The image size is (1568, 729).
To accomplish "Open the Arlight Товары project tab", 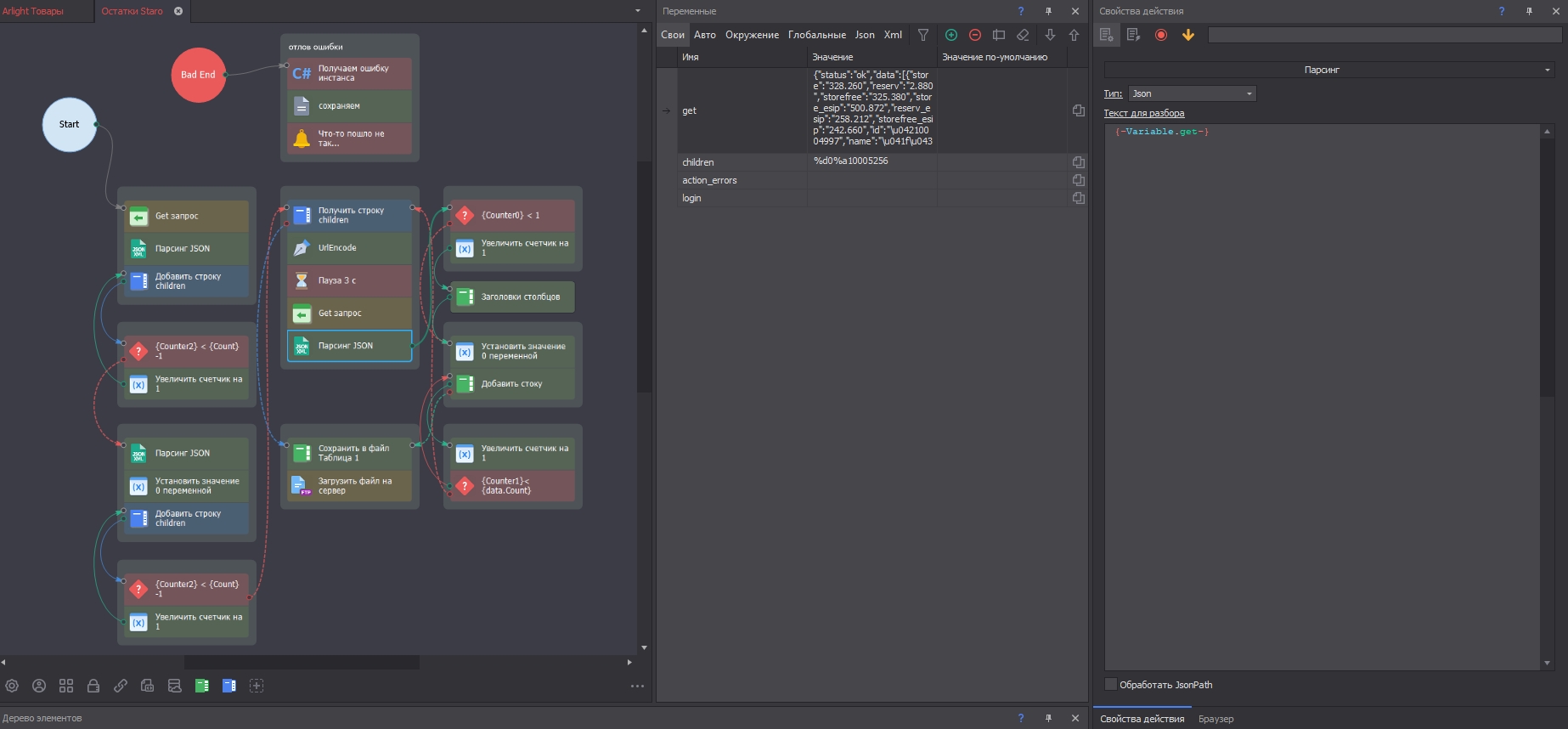I will [34, 11].
